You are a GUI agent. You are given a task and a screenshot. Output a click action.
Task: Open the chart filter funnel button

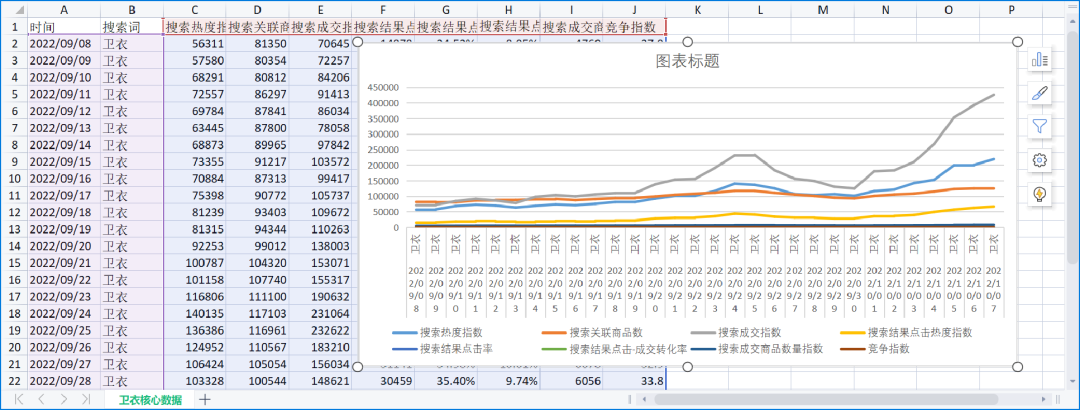pyautogui.click(x=1040, y=126)
